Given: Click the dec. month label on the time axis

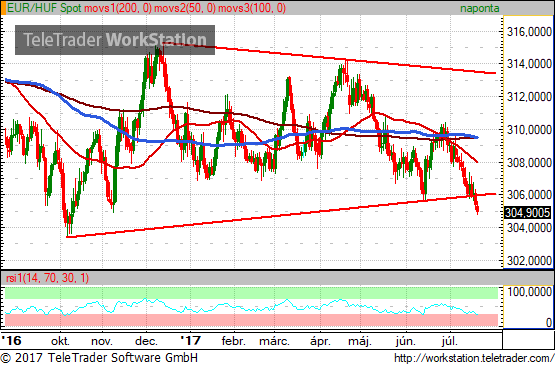Looking at the screenshot, I should pos(146,341).
